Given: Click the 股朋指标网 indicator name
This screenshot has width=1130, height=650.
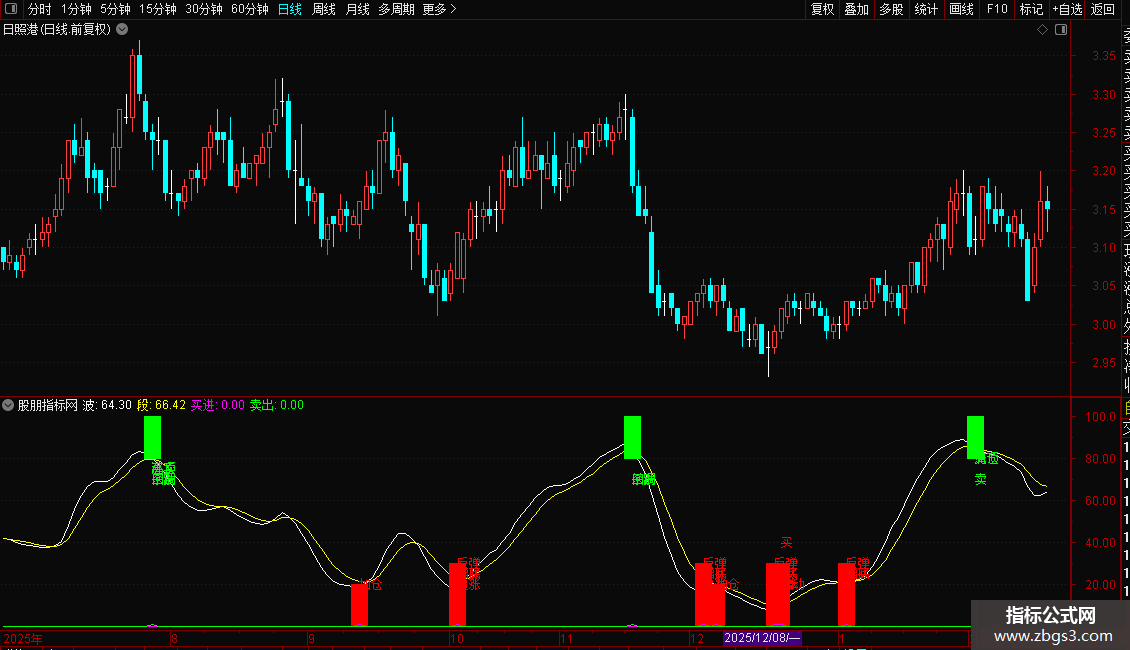Looking at the screenshot, I should [x=48, y=405].
